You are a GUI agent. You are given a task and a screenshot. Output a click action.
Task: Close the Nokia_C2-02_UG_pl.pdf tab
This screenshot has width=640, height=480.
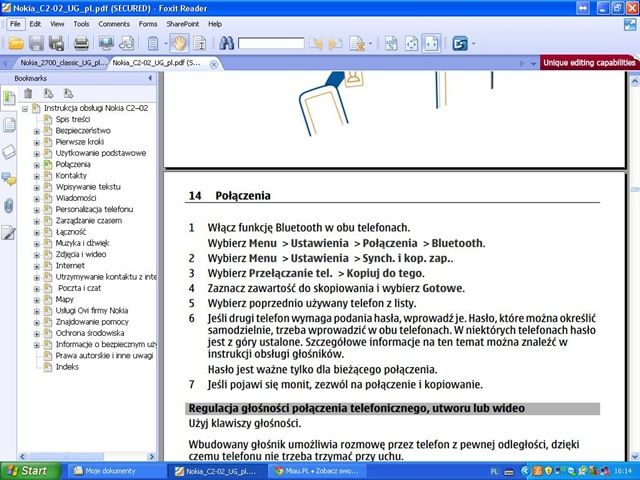[213, 64]
